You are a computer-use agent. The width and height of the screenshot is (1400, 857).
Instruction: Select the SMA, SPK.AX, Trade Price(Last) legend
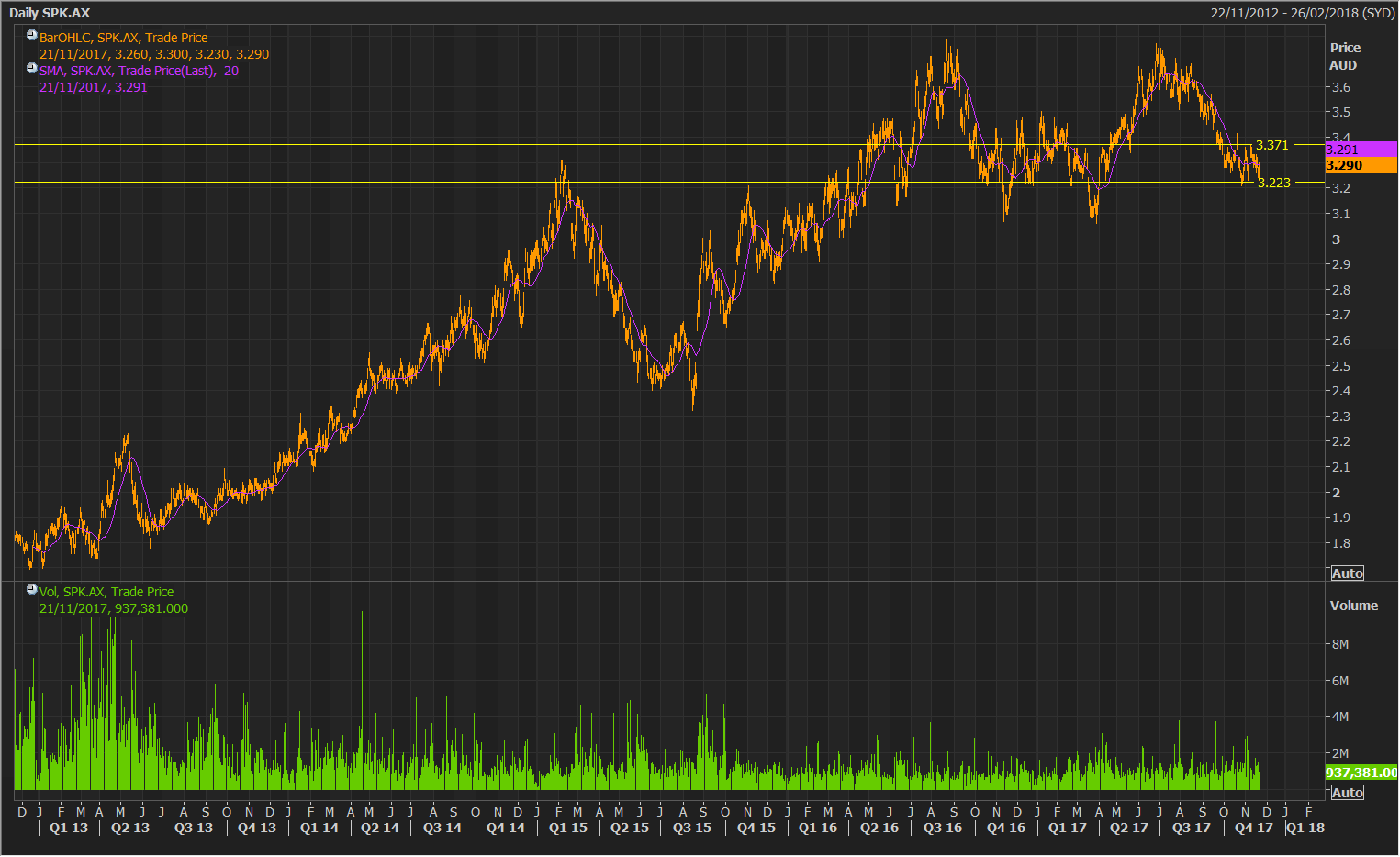139,71
